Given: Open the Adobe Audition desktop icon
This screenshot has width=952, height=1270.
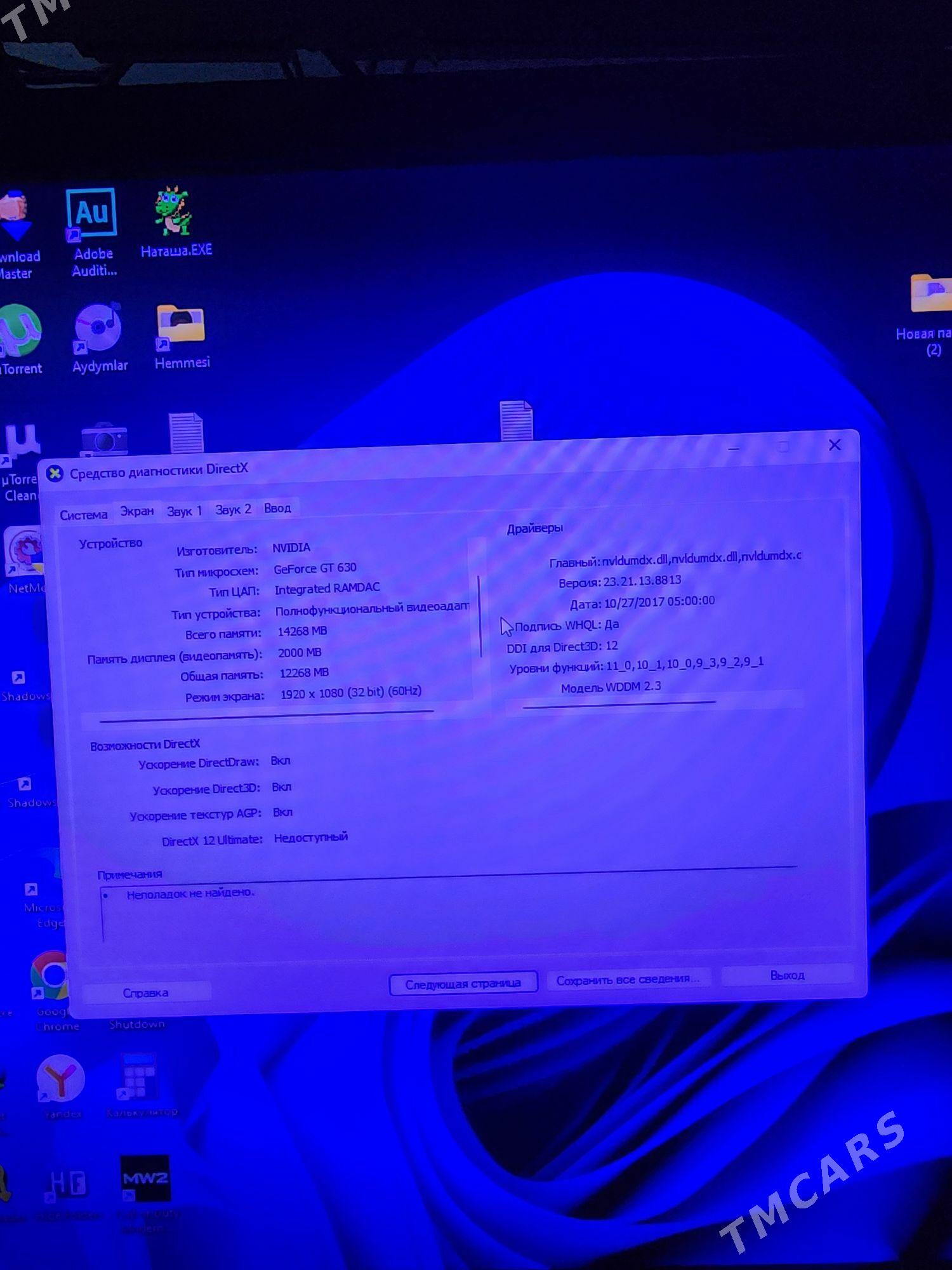Looking at the screenshot, I should pyautogui.click(x=92, y=216).
